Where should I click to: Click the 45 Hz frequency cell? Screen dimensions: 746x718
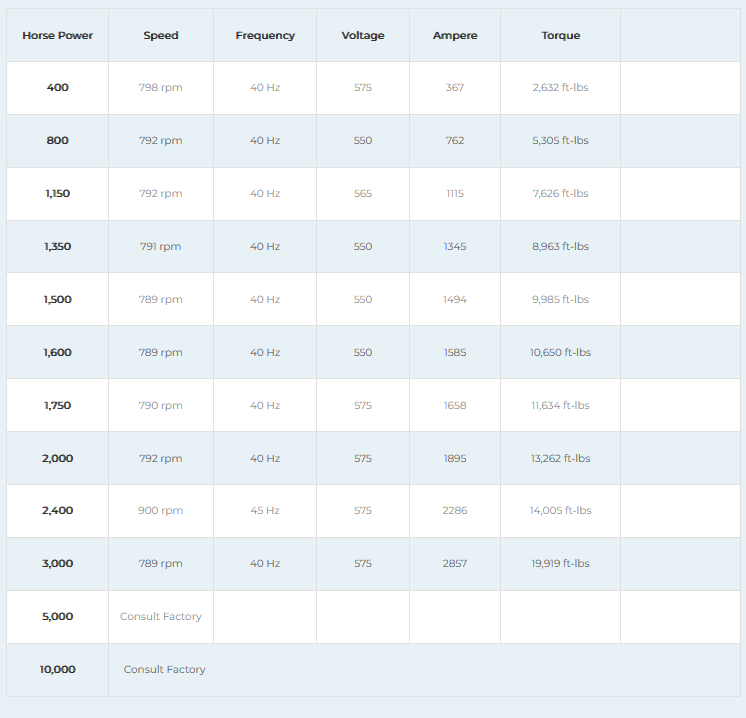tap(265, 511)
